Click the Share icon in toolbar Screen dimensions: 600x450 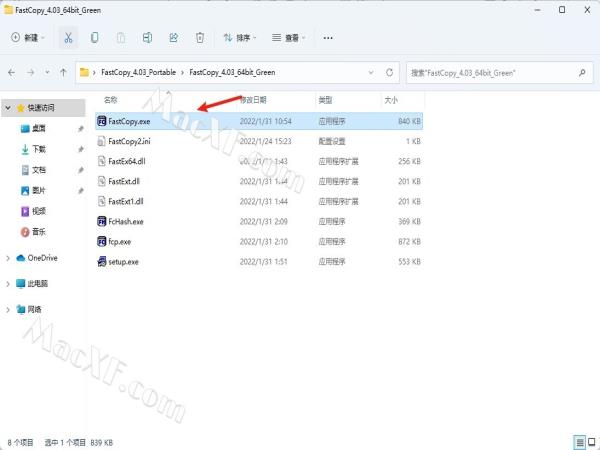(x=174, y=38)
